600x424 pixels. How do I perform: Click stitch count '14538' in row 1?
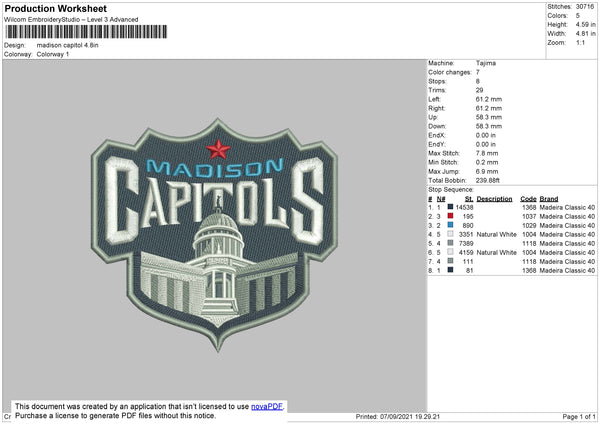tap(465, 207)
